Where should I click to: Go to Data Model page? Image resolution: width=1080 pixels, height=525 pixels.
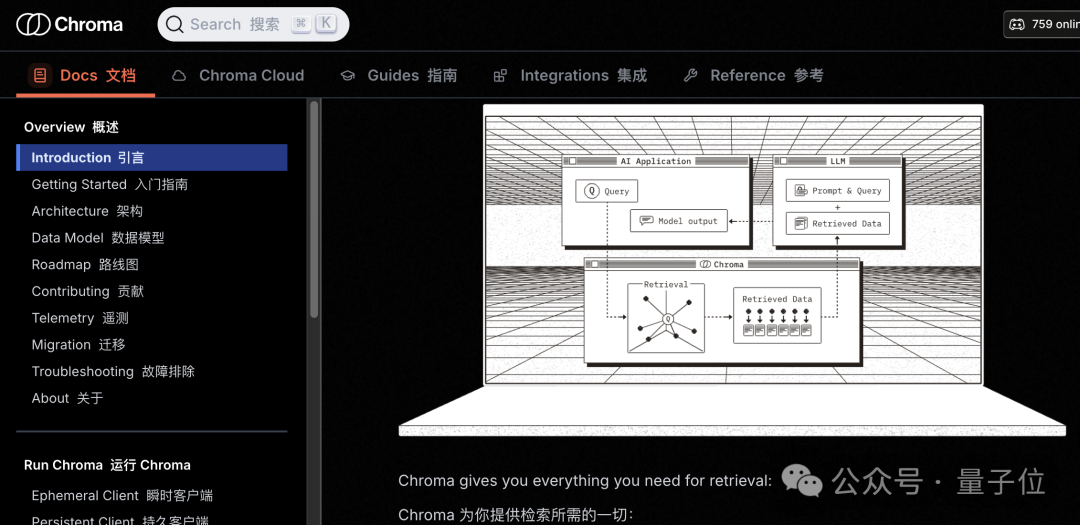(x=97, y=238)
